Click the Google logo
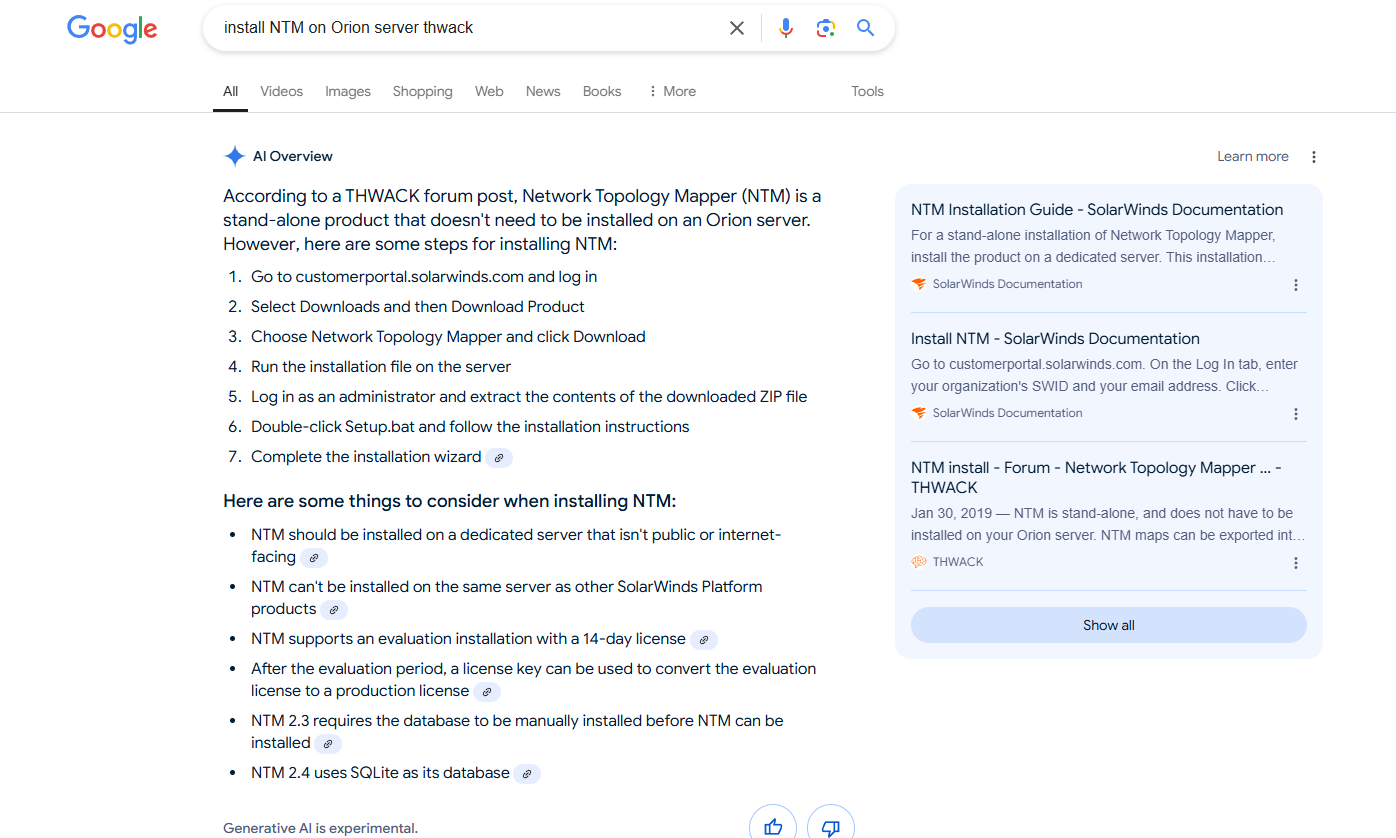Screen dimensions: 1396x838 112,29
